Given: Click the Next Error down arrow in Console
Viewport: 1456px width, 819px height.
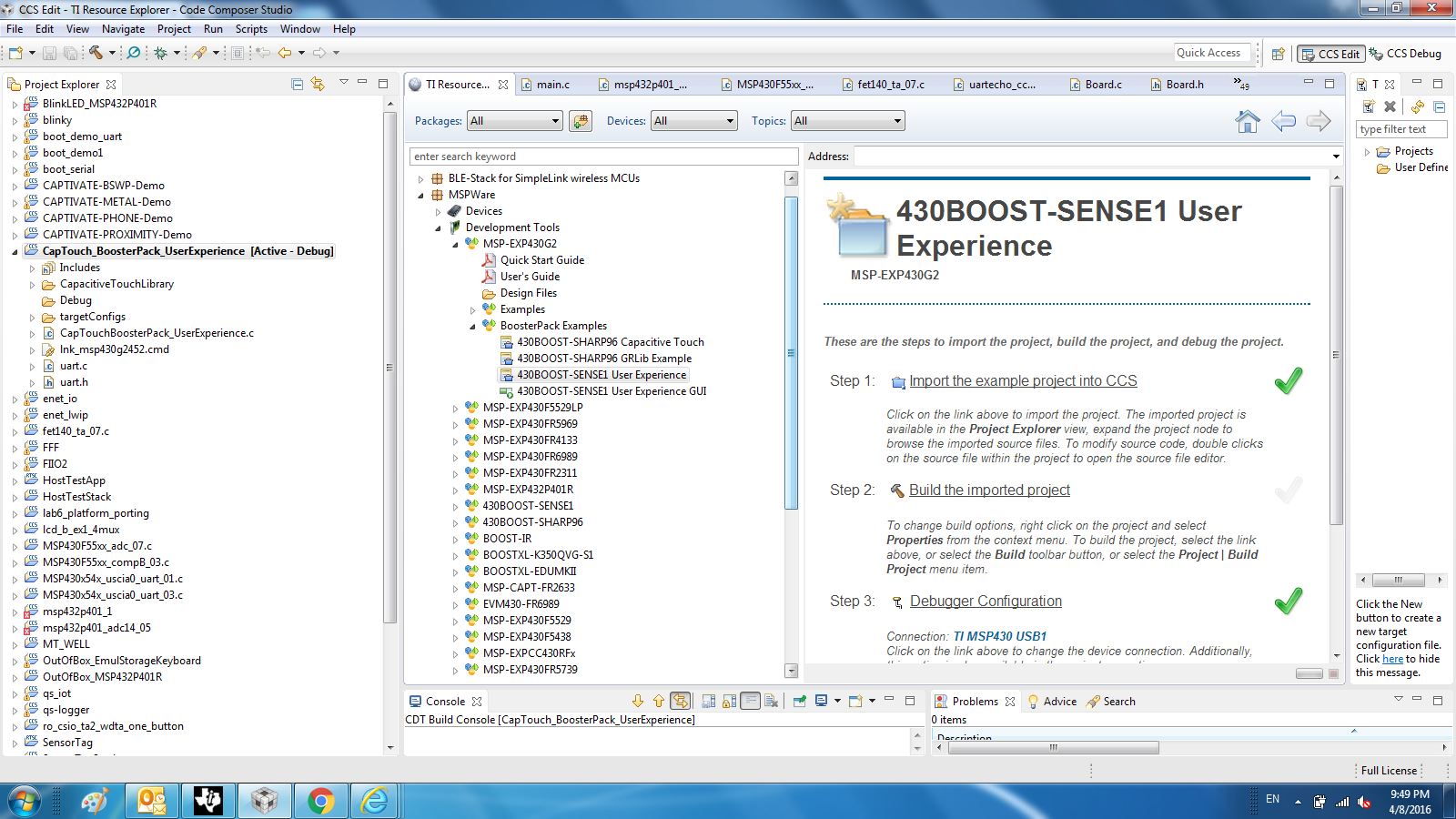Looking at the screenshot, I should click(x=637, y=701).
